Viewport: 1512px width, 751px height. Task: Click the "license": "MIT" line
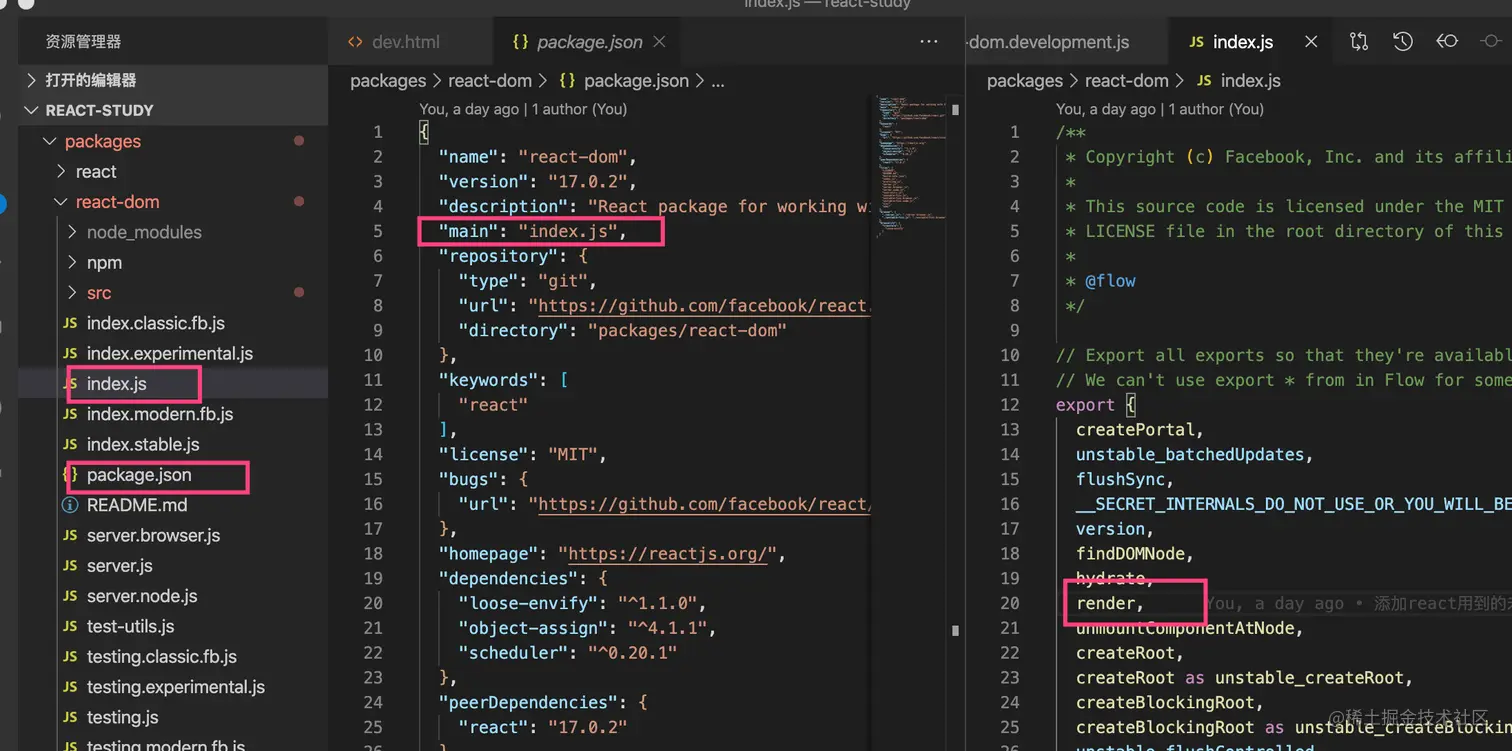522,455
